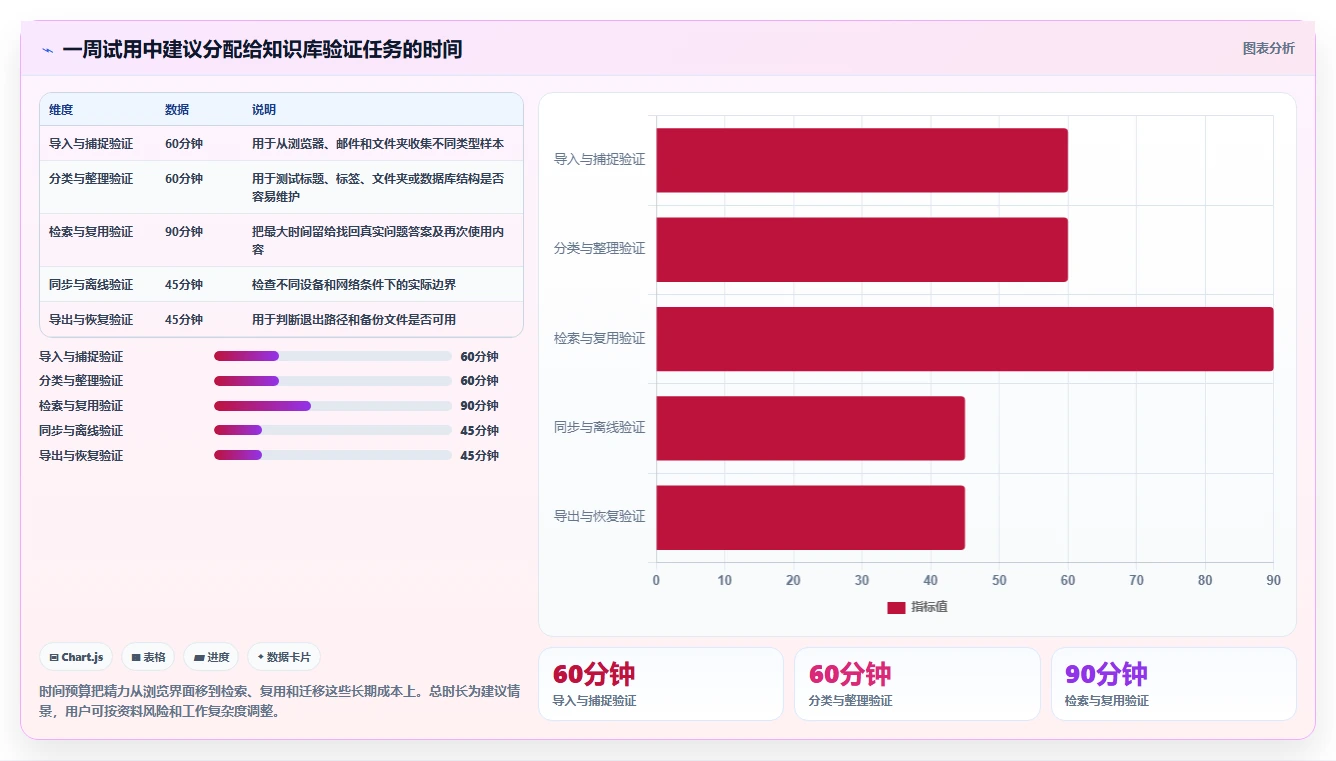Click the 指标值 legend label text
This screenshot has height=761, width=1336.
pyautogui.click(x=929, y=607)
